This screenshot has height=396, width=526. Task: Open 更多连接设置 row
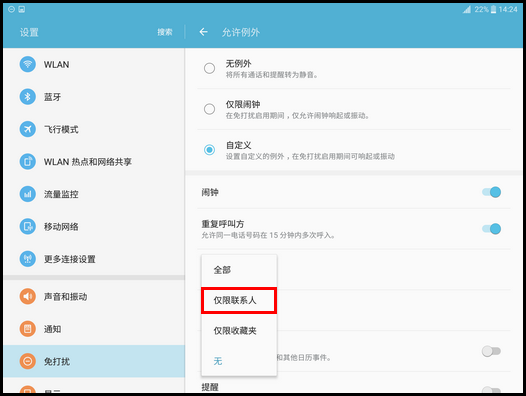click(94, 259)
